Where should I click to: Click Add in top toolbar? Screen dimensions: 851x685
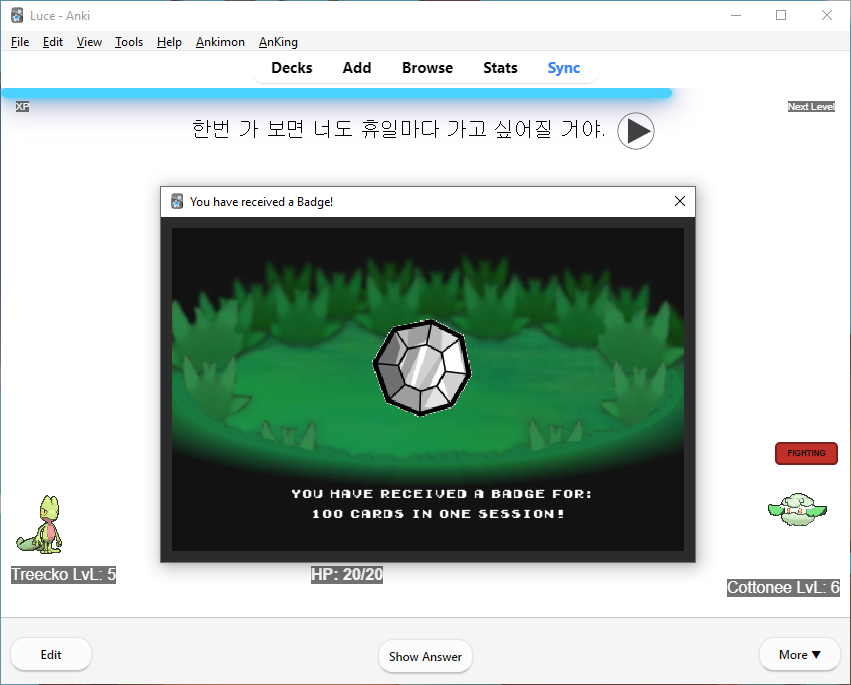click(x=357, y=68)
